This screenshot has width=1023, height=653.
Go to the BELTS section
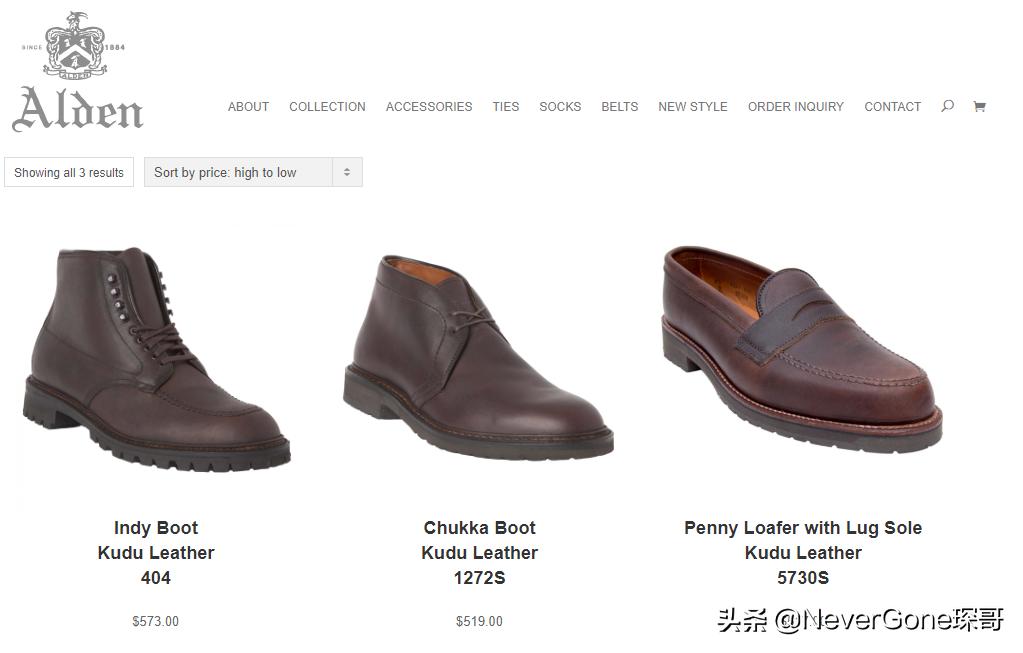(619, 107)
